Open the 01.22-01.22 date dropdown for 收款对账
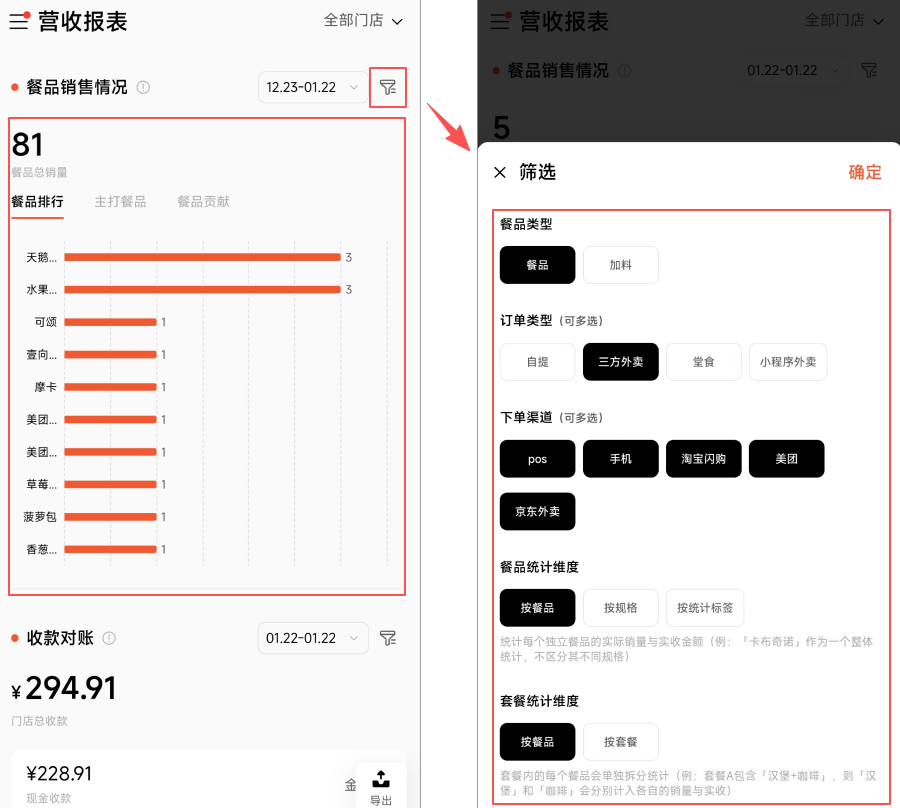This screenshot has height=808, width=900. (312, 638)
